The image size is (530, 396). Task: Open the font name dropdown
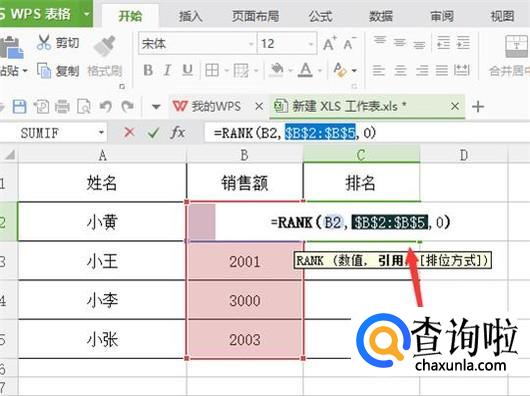point(251,44)
